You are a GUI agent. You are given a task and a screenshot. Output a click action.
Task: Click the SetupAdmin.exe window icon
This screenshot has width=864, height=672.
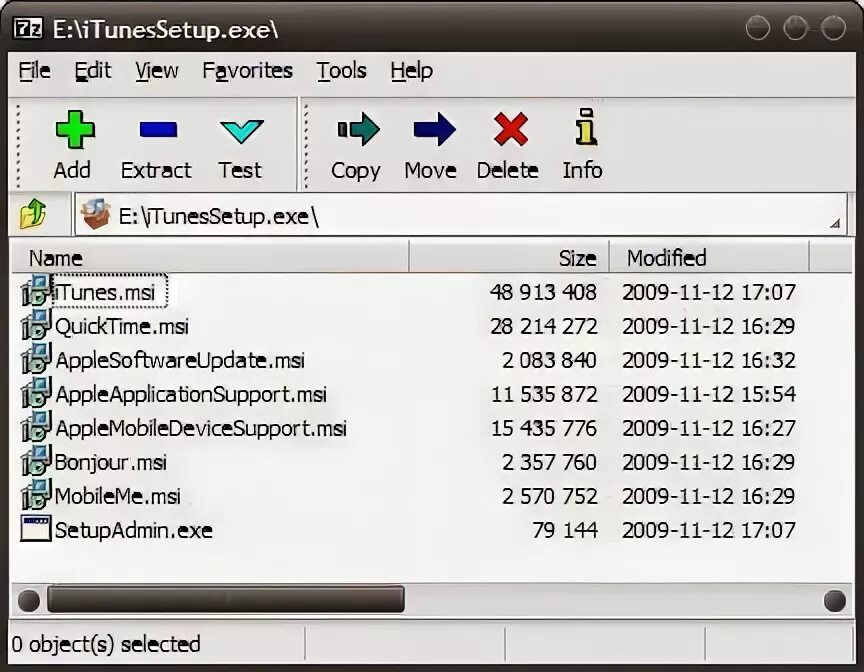[x=36, y=529]
